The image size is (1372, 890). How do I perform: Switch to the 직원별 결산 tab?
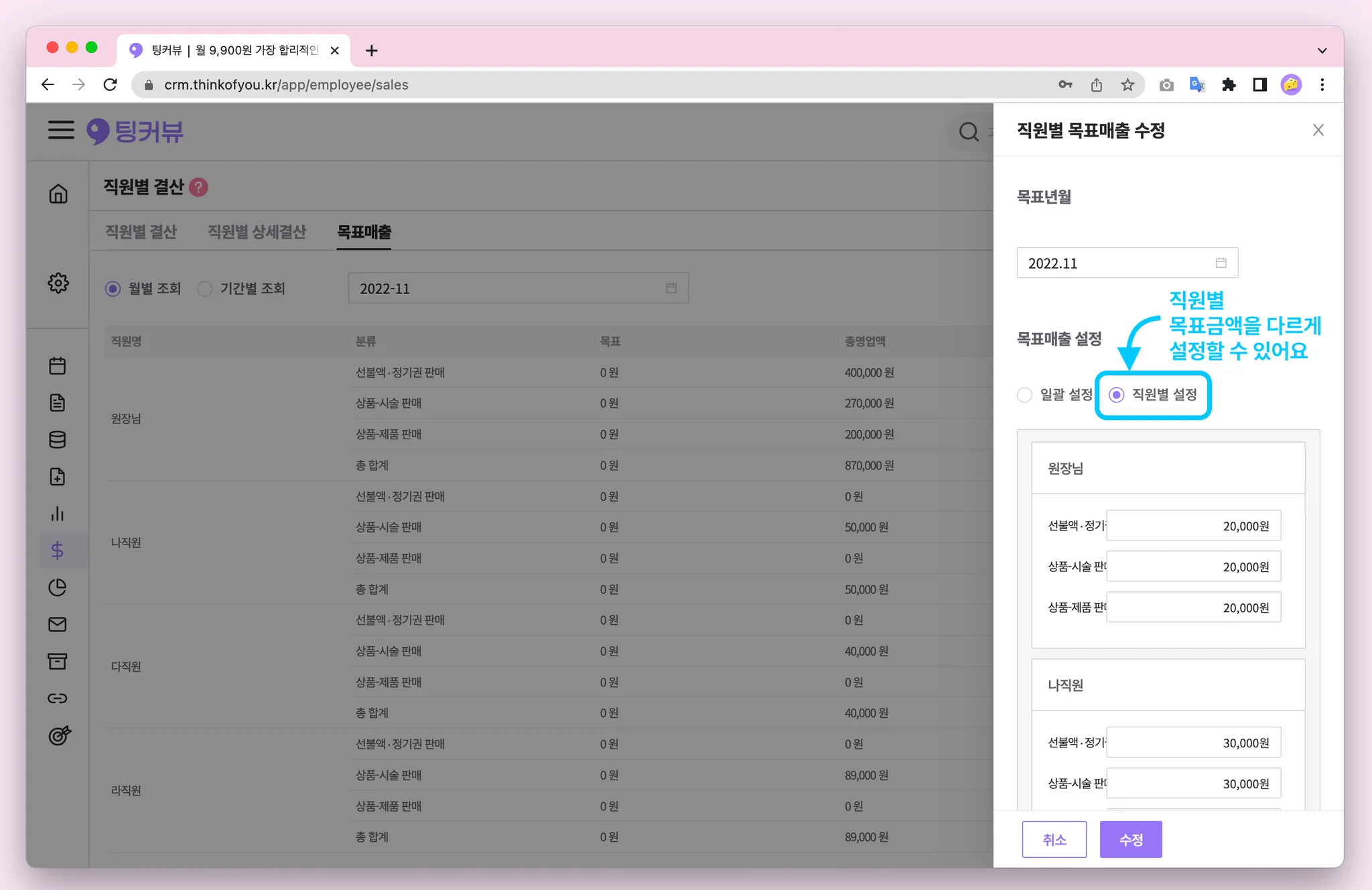tap(141, 232)
